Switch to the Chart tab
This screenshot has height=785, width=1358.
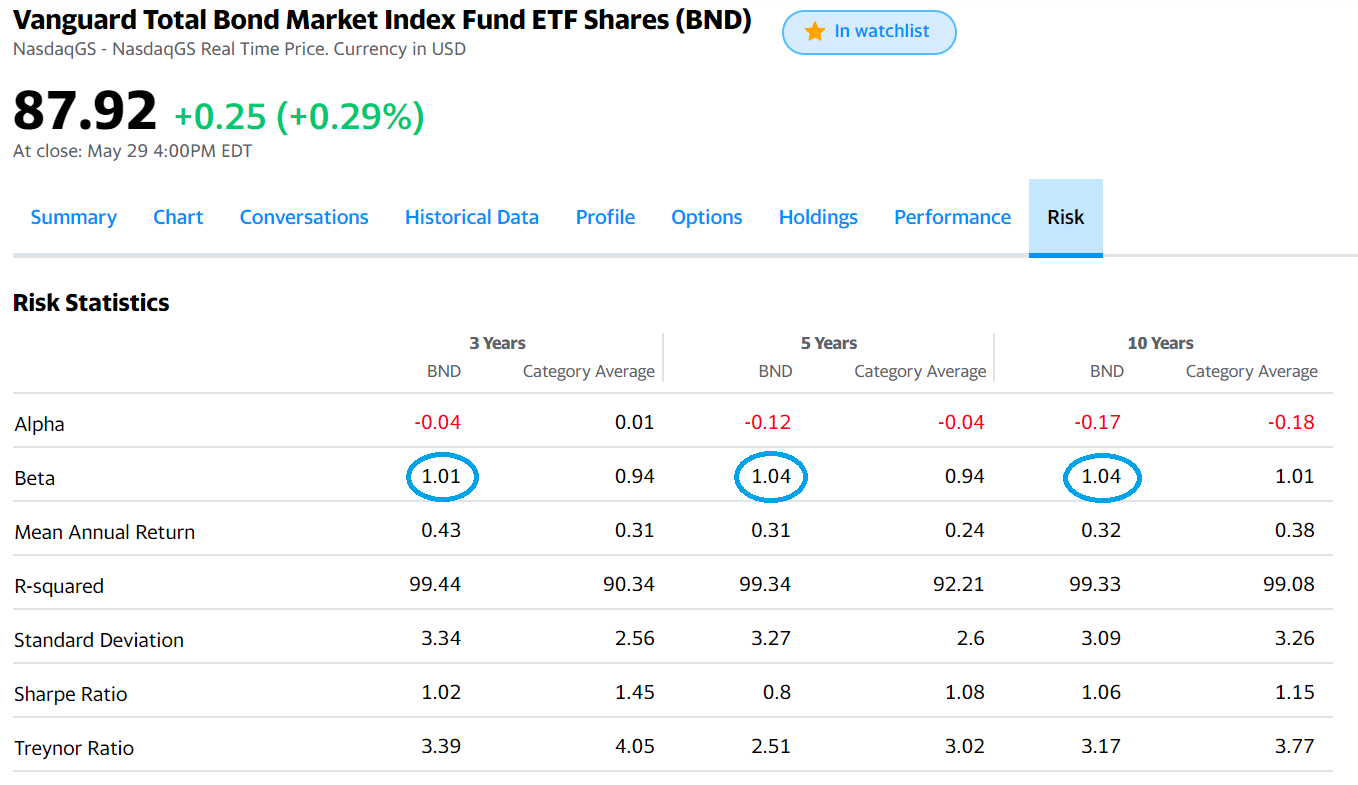coord(178,217)
